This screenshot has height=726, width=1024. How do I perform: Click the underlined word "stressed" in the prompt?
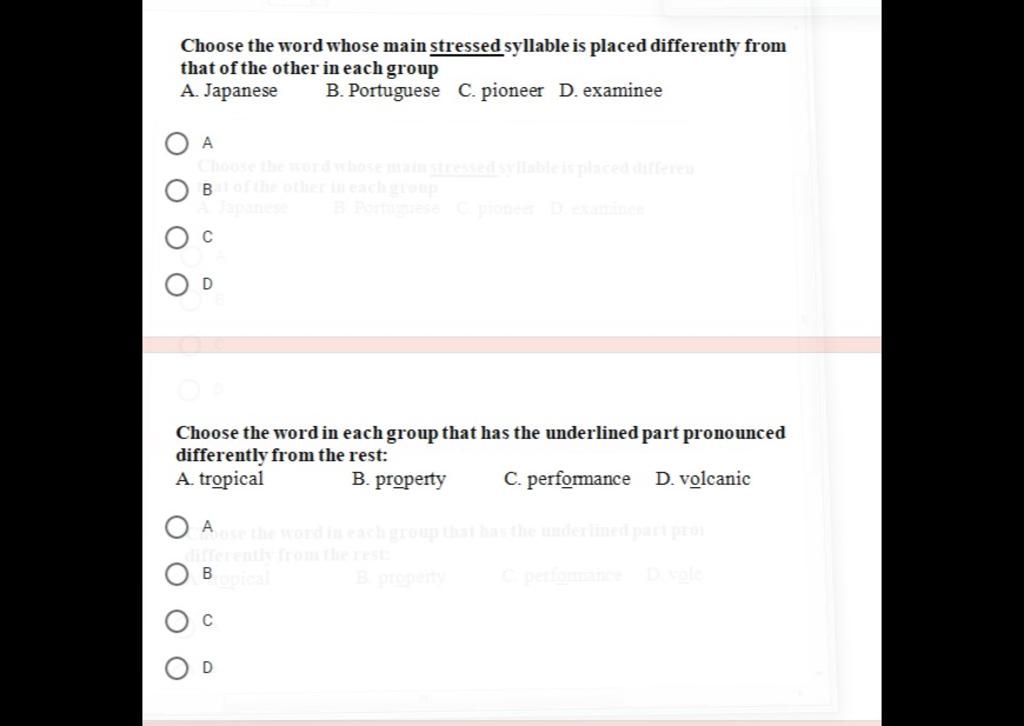(466, 46)
